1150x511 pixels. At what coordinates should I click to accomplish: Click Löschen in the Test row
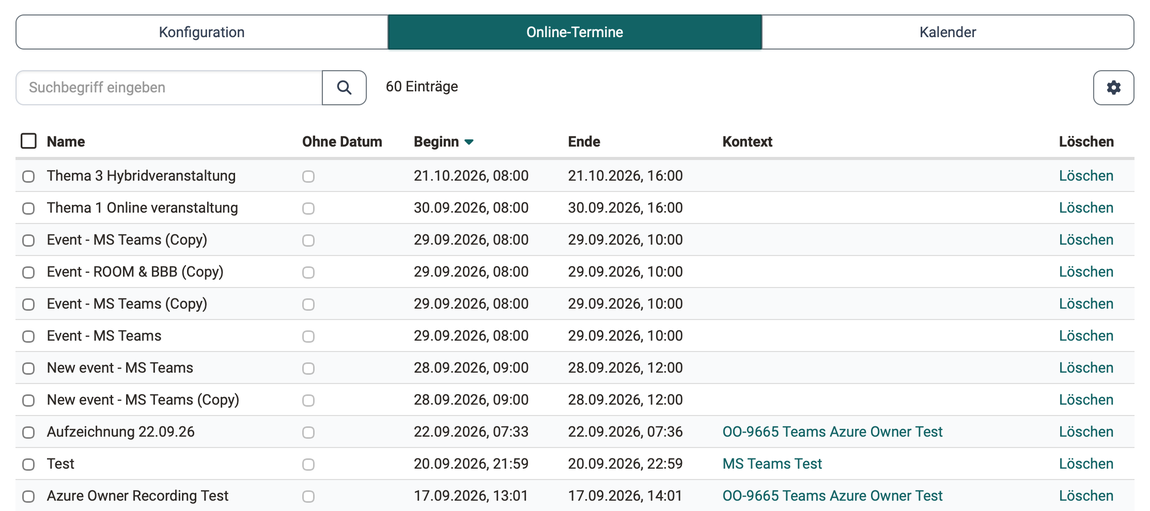[x=1085, y=463]
